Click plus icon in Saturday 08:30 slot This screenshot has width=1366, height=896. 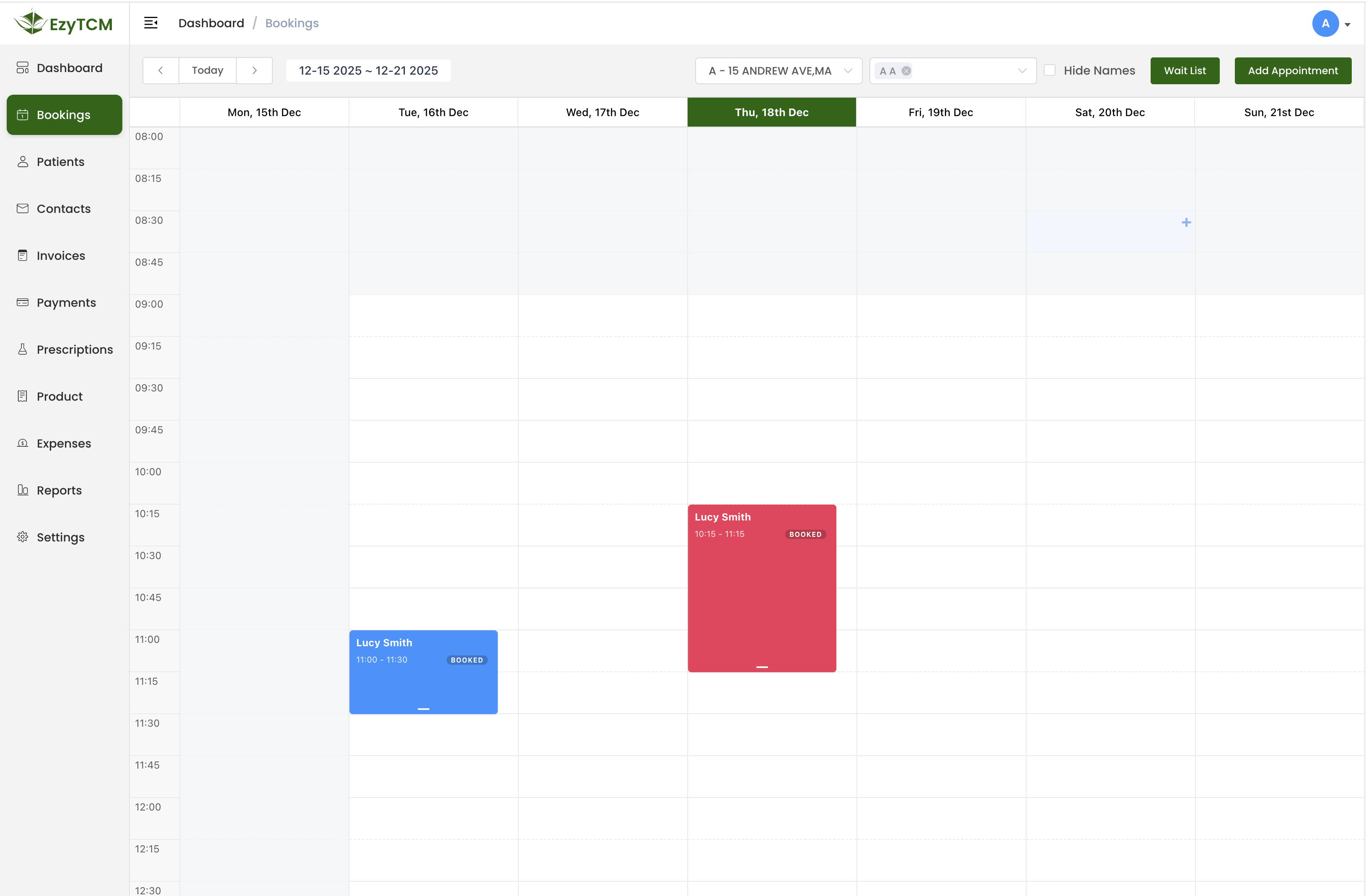coord(1186,223)
